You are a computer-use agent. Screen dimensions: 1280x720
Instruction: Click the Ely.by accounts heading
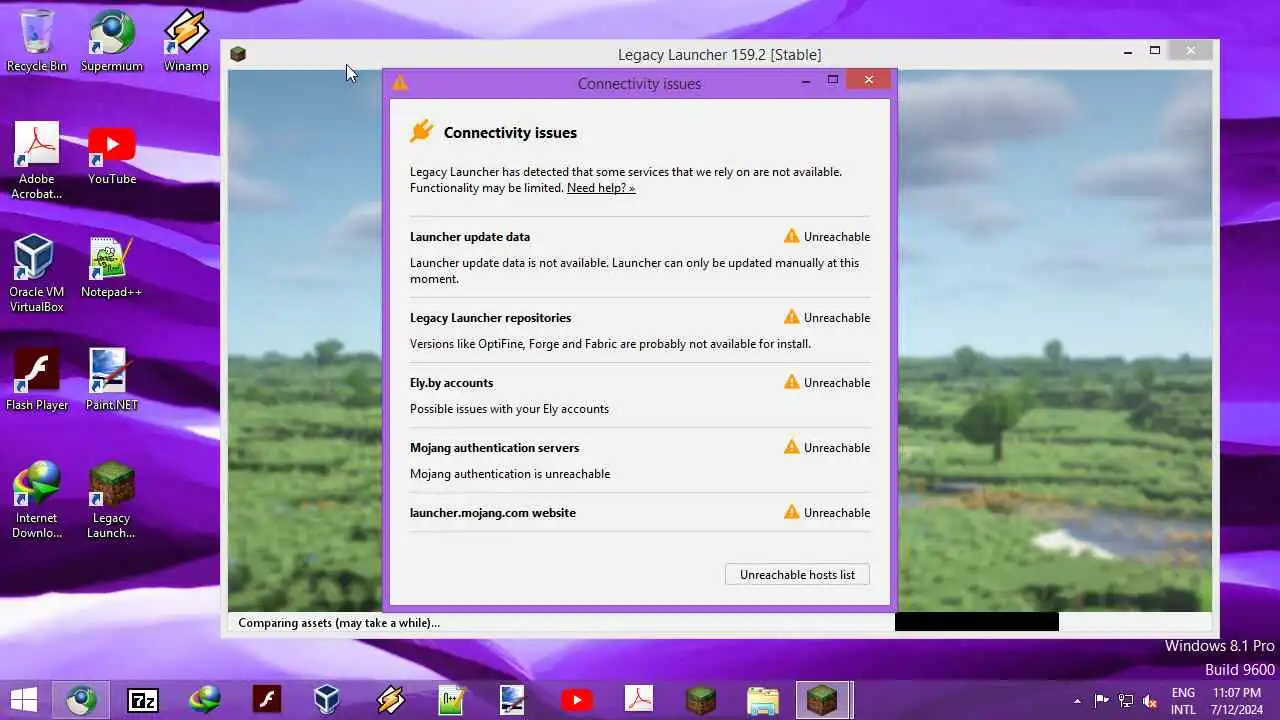coord(451,383)
